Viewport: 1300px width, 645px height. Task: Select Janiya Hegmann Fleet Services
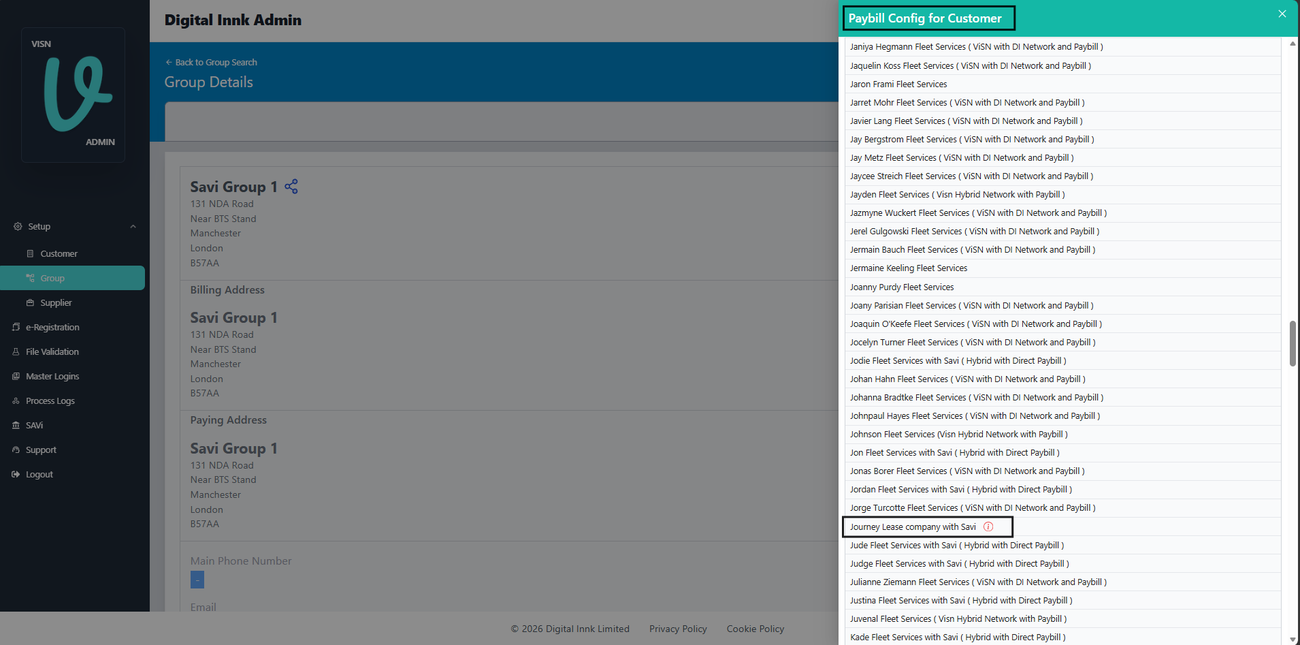point(1064,47)
